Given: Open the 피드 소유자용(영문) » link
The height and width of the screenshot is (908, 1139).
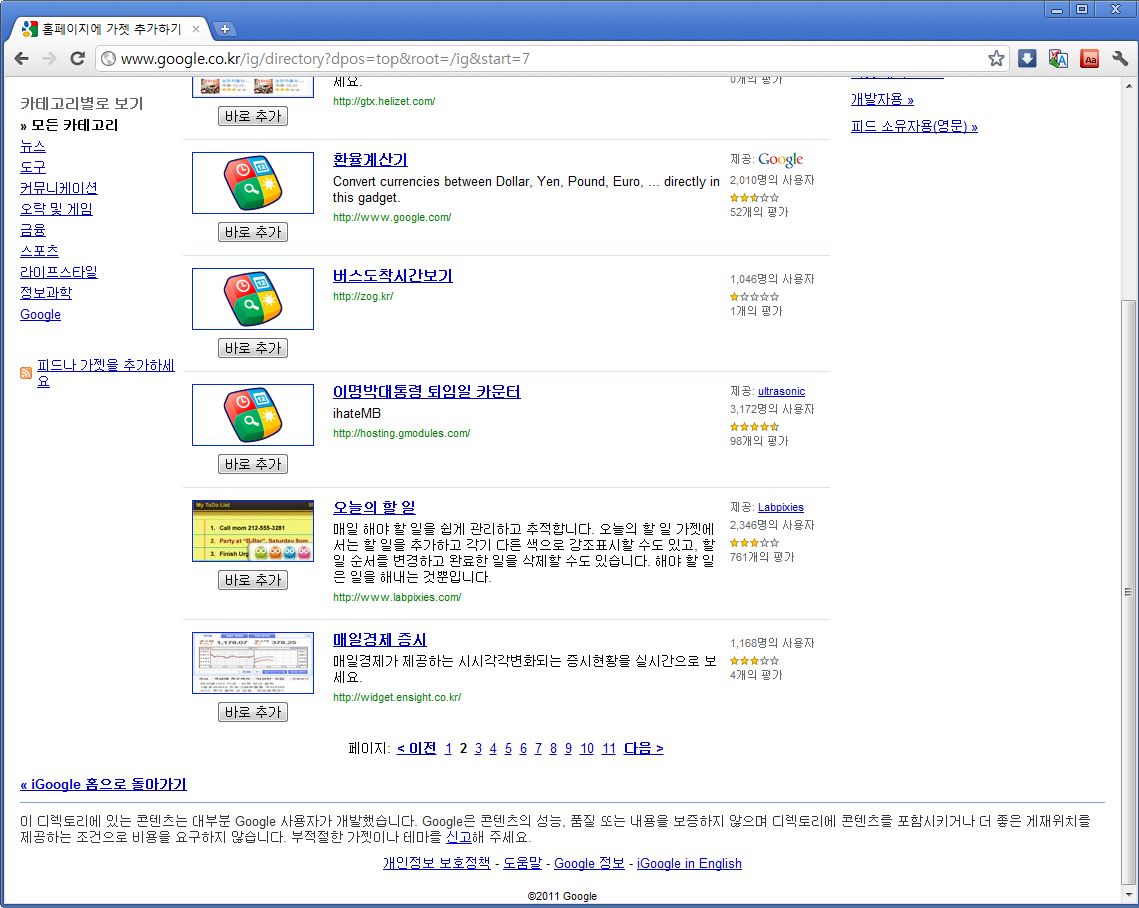Looking at the screenshot, I should pyautogui.click(x=915, y=127).
